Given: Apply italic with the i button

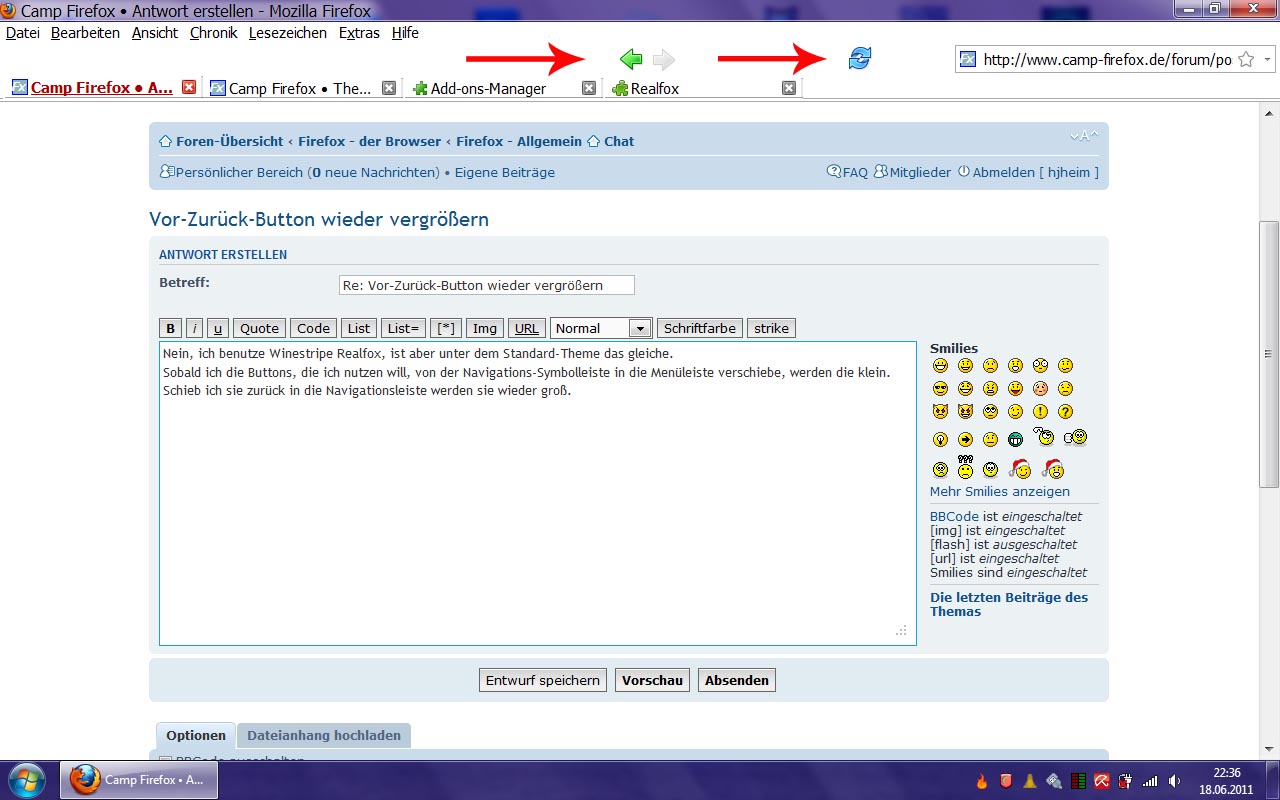Looking at the screenshot, I should 195,328.
